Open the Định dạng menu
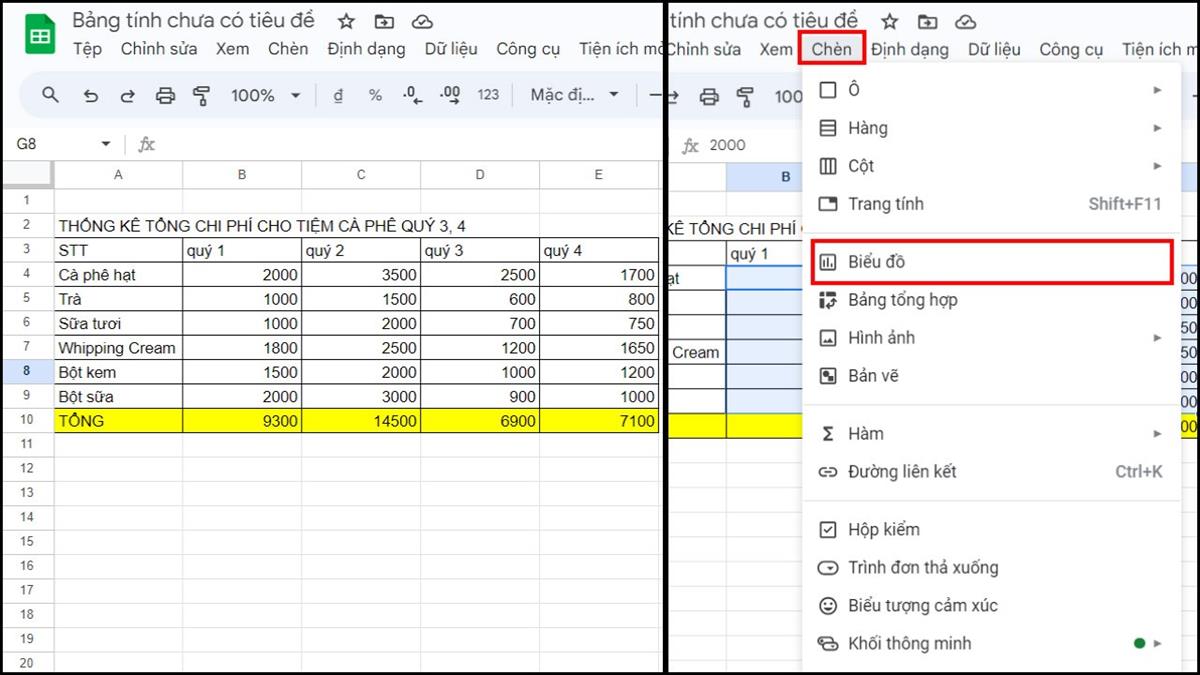 tap(365, 48)
